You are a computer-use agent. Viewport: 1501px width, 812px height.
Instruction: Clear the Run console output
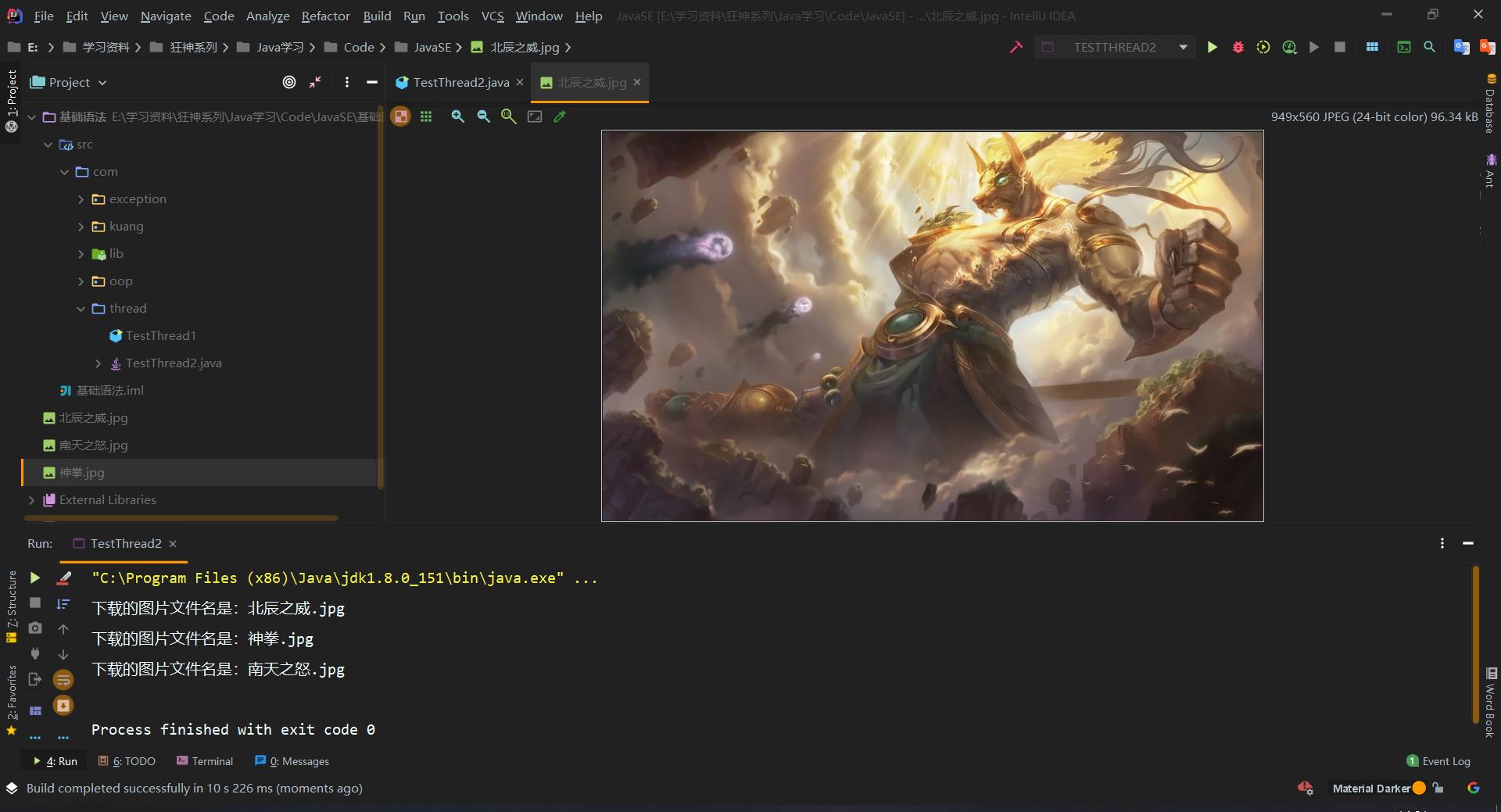63,578
